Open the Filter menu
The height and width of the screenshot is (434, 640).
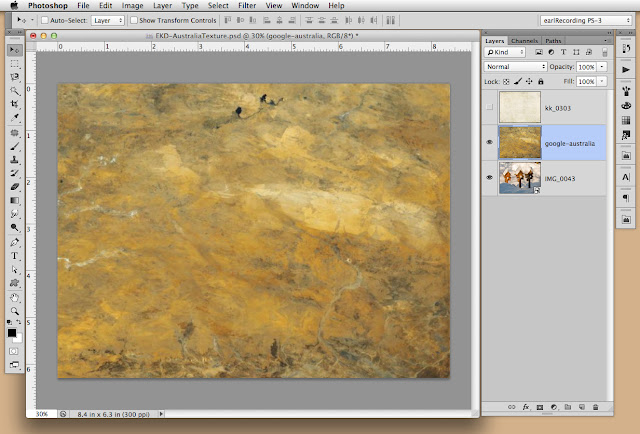tap(247, 6)
